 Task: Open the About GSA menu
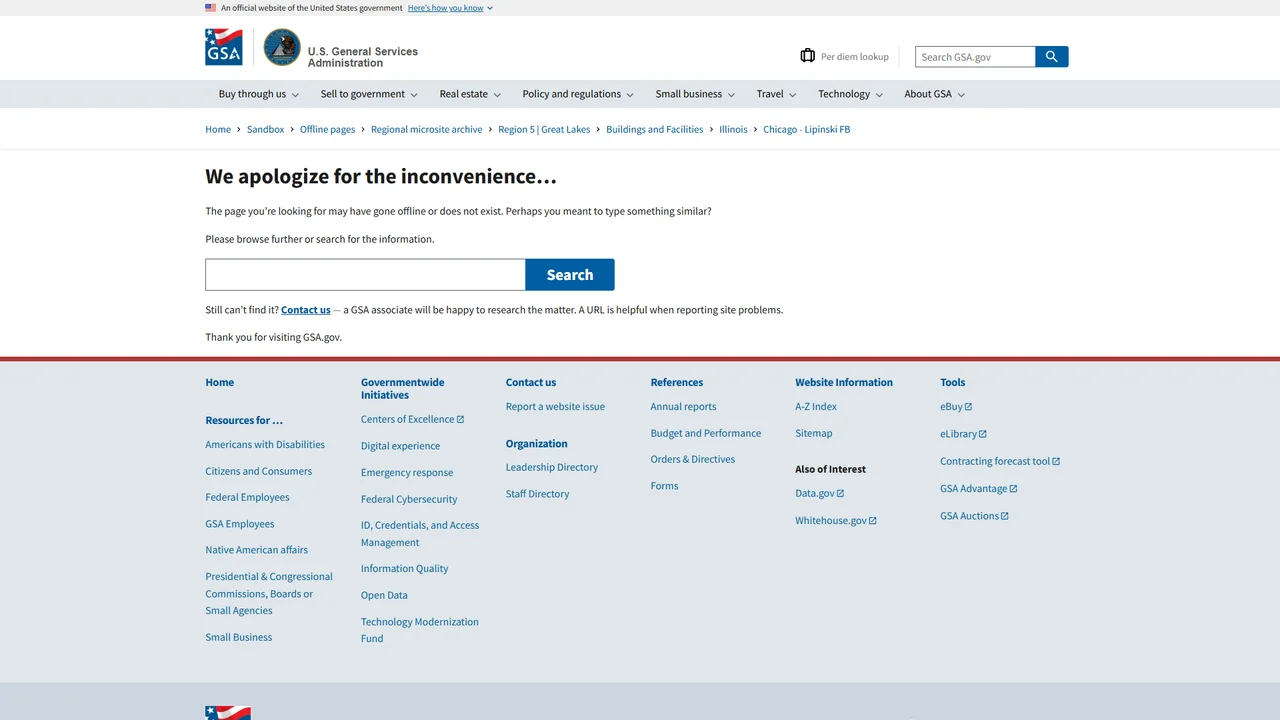[935, 94]
